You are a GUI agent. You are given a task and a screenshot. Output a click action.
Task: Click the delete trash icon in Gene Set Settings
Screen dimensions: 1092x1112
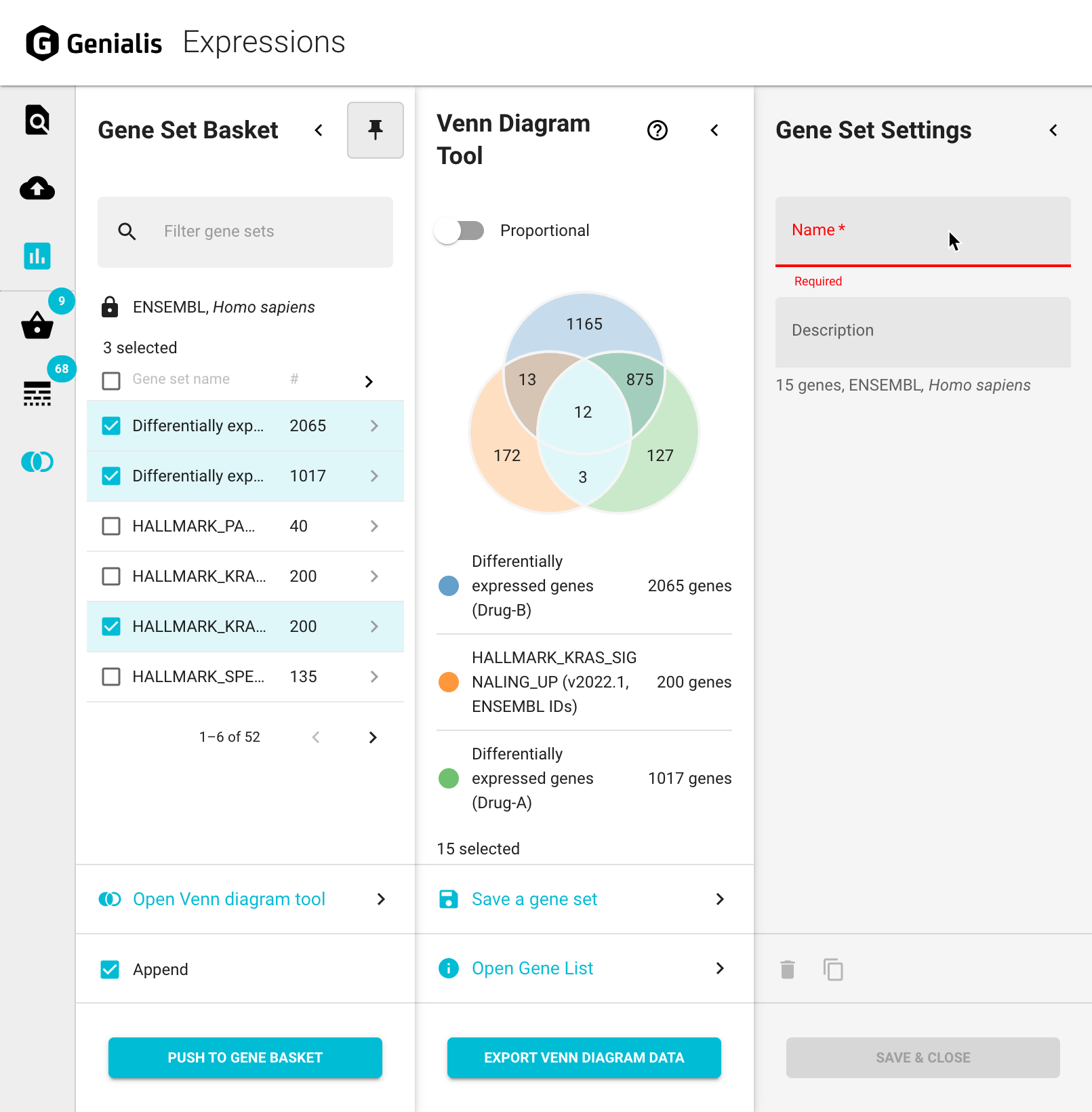click(x=787, y=970)
